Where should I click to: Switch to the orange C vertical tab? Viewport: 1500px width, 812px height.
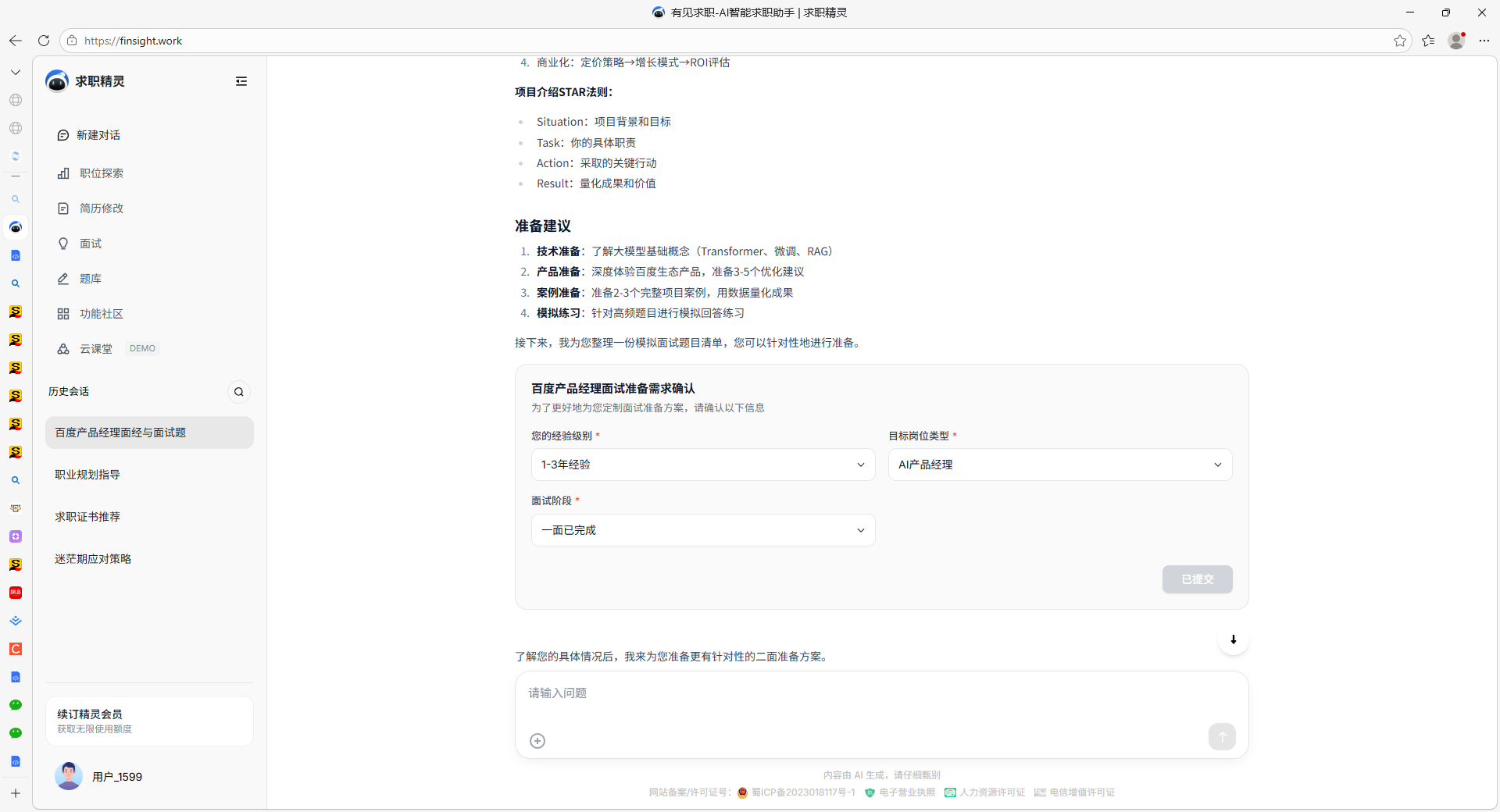tap(16, 649)
